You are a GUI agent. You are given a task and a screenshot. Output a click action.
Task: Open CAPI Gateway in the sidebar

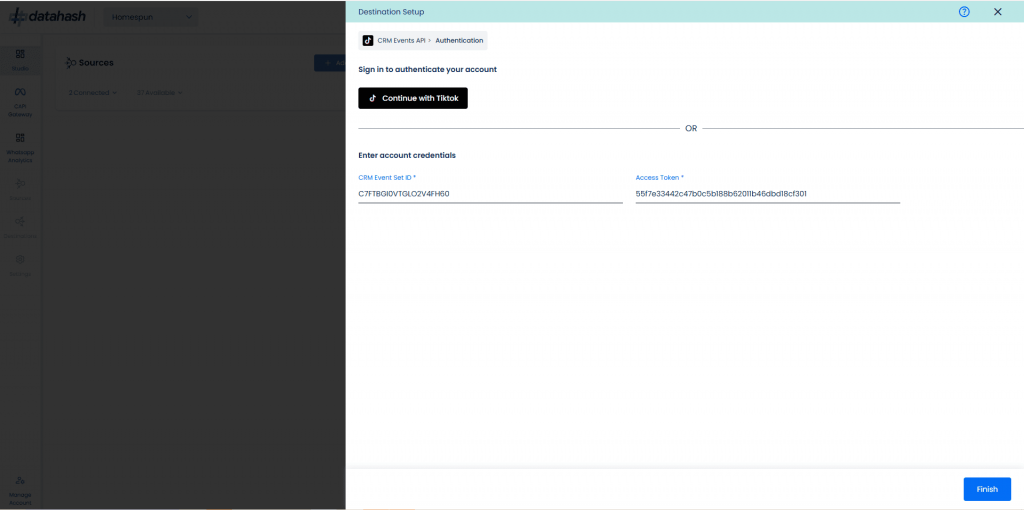click(20, 101)
